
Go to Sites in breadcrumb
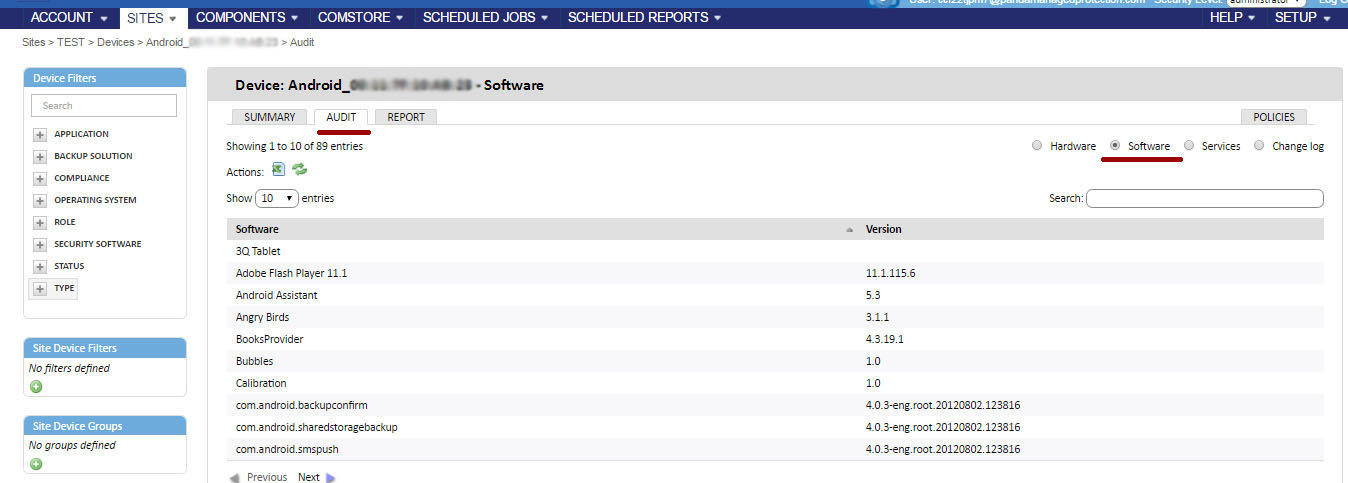(34, 42)
